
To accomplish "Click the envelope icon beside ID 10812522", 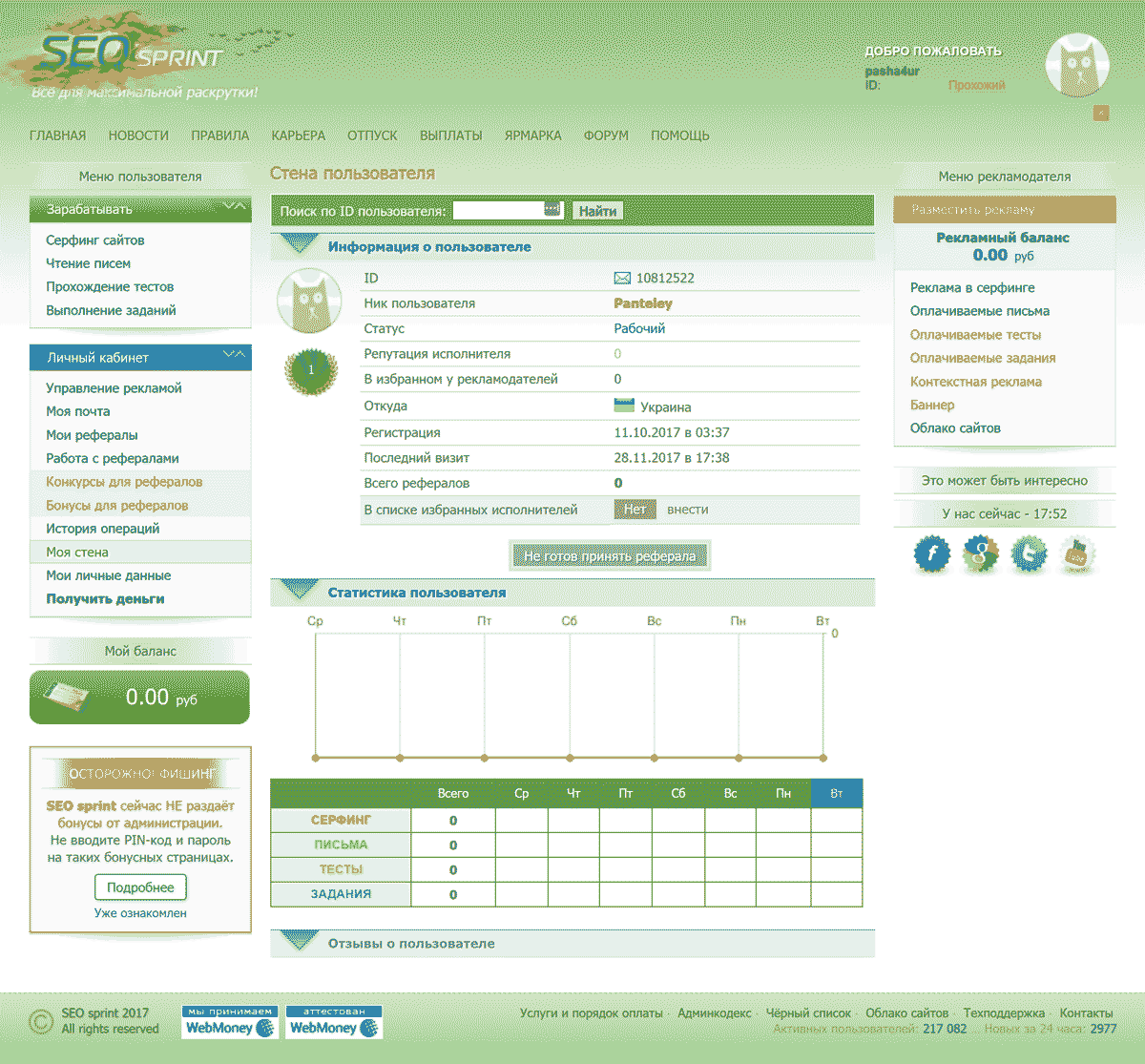I will pos(622,279).
